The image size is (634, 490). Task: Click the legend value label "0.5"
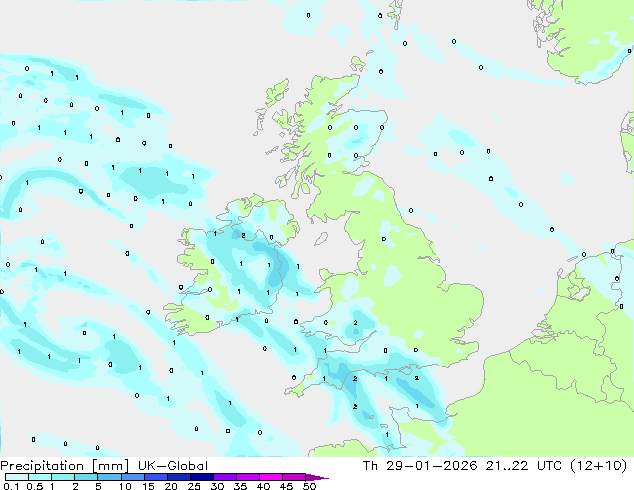pyautogui.click(x=34, y=486)
